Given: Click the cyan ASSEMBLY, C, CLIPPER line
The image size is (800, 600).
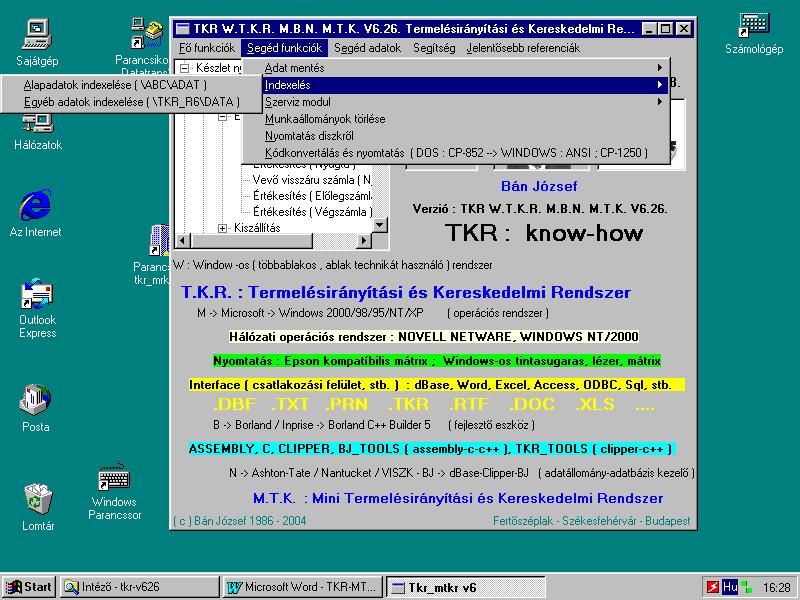Looking at the screenshot, I should pos(432,449).
